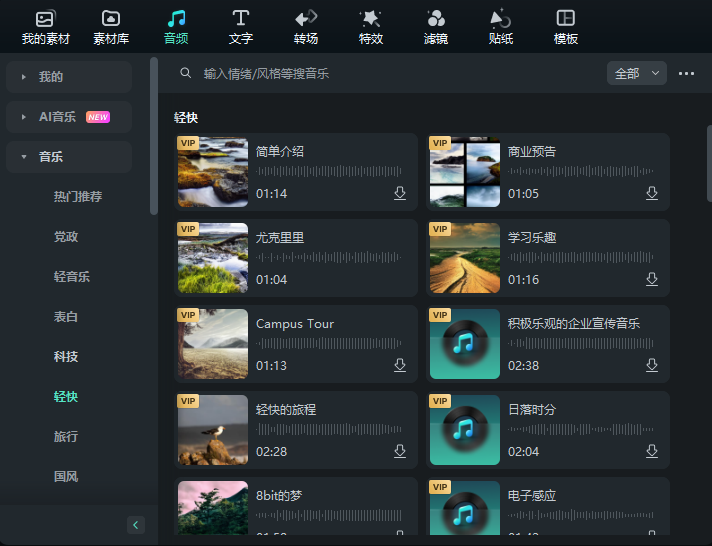The image size is (712, 546).
Task: Collapse the sidebar with the green arrow
Action: click(x=136, y=525)
